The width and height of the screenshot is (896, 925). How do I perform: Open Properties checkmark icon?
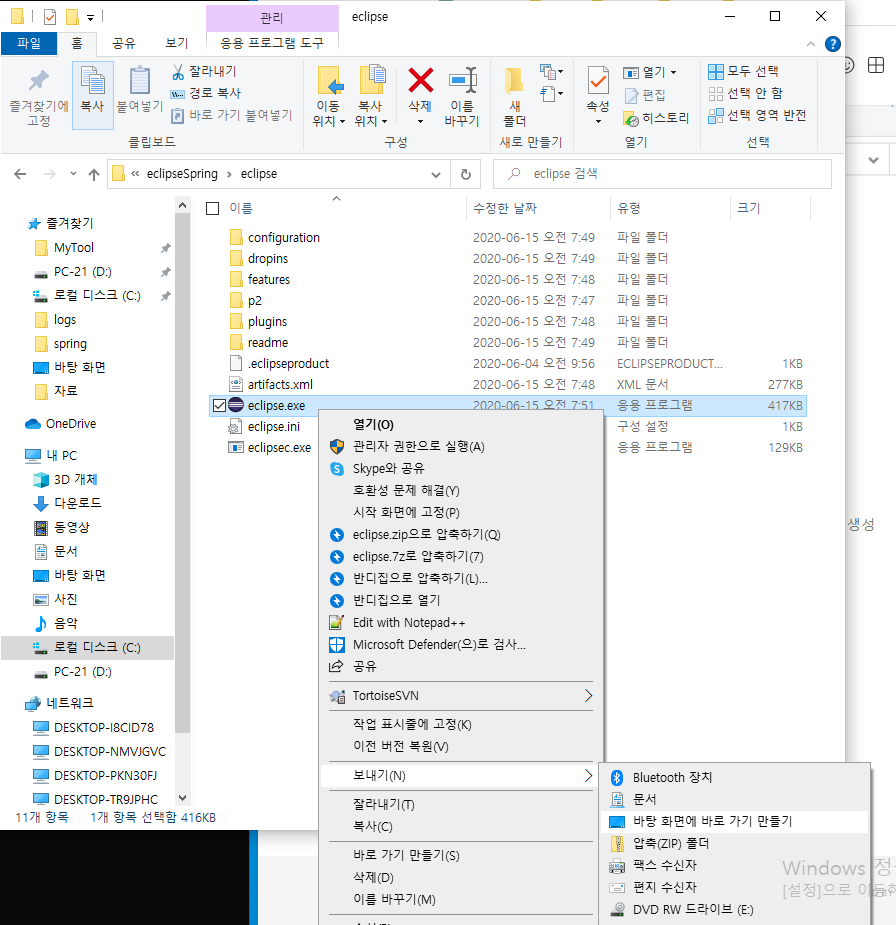pyautogui.click(x=598, y=80)
